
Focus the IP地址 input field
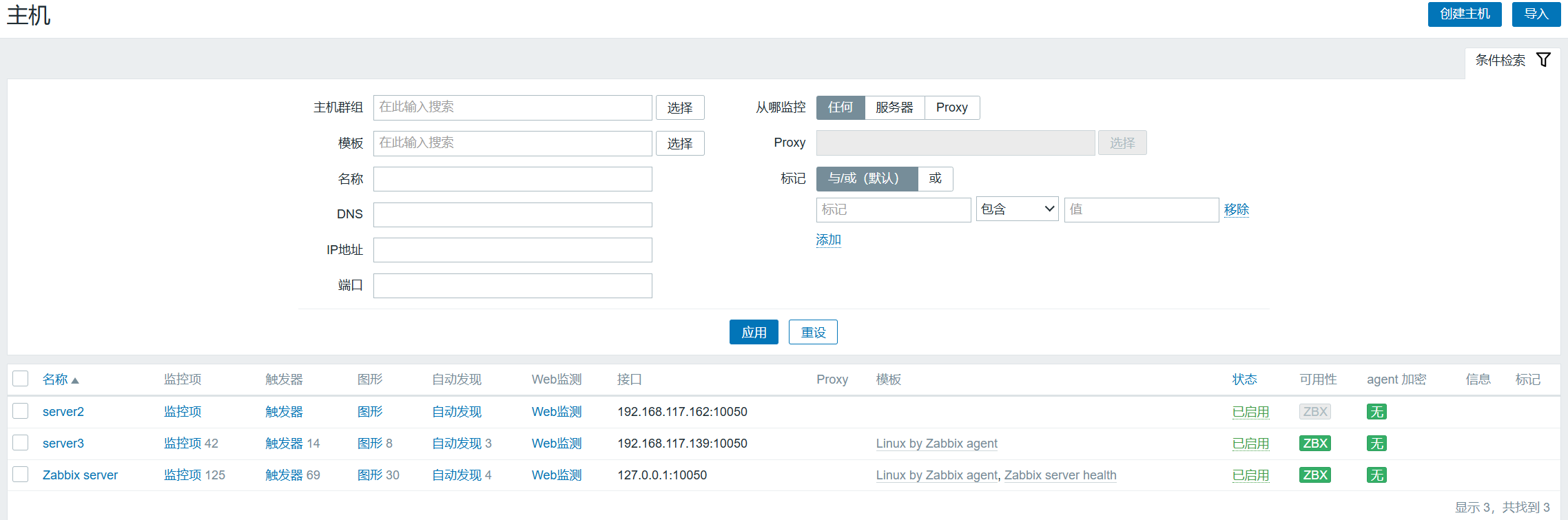(x=513, y=250)
